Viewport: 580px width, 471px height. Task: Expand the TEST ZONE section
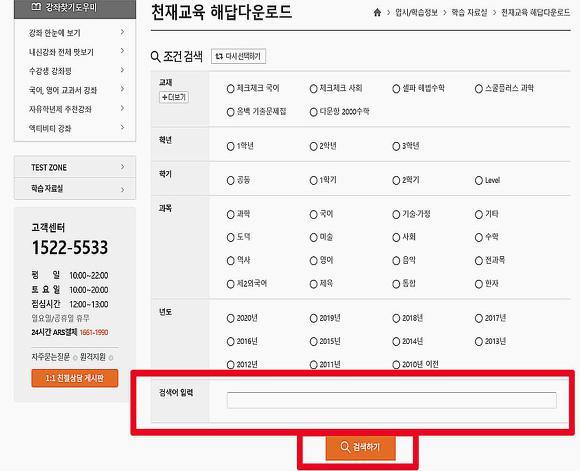[75, 167]
